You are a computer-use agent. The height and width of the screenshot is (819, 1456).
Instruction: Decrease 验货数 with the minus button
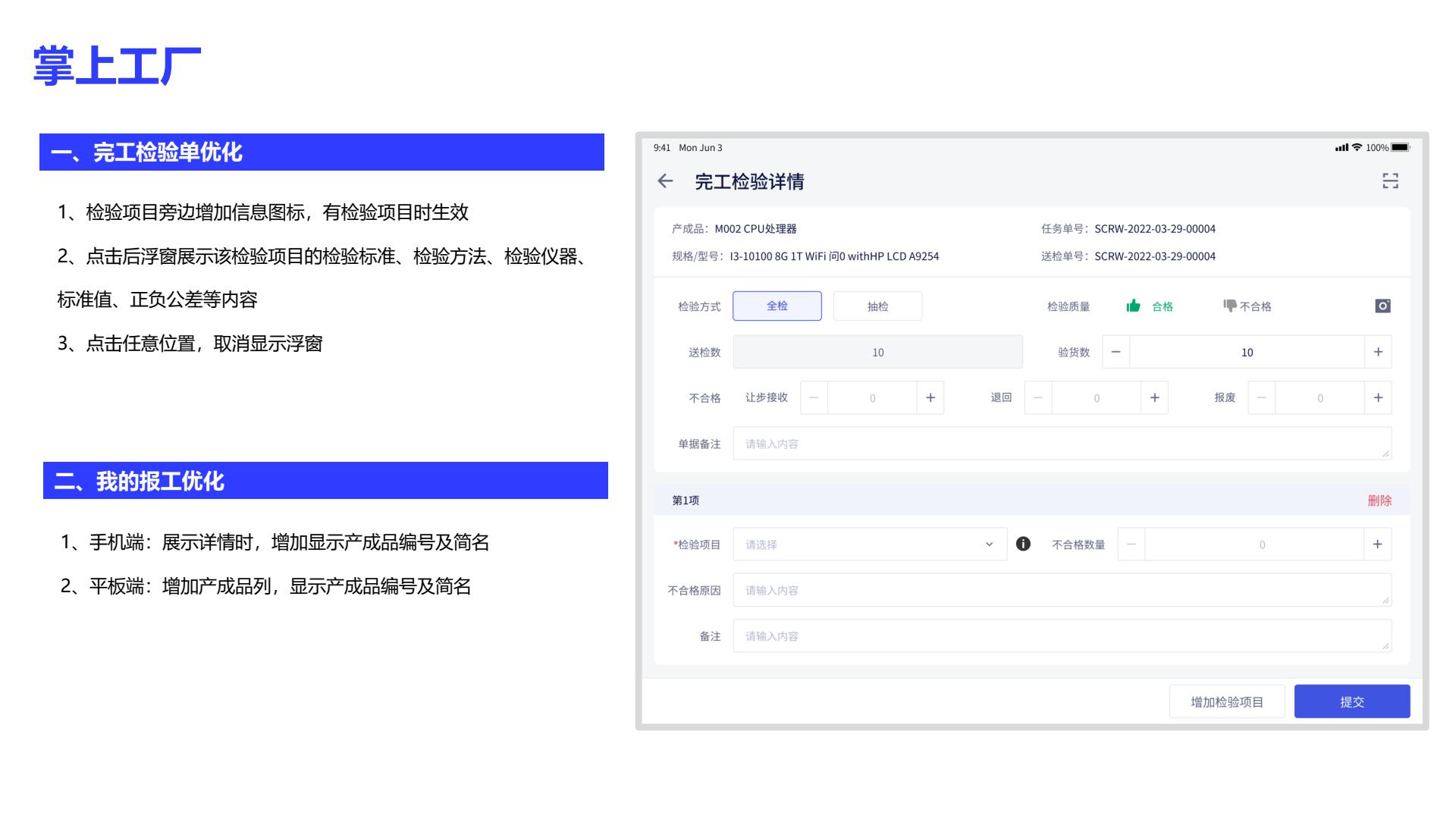point(1116,352)
